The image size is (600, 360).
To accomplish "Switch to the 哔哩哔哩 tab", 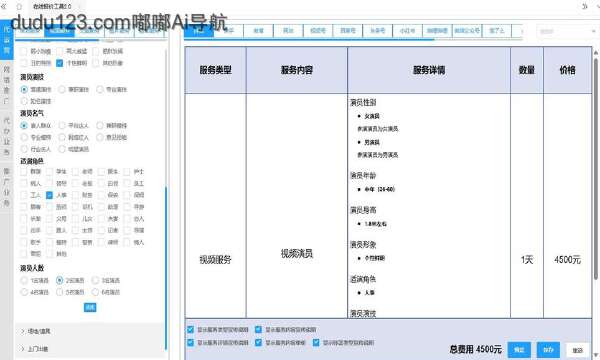I will [437, 31].
